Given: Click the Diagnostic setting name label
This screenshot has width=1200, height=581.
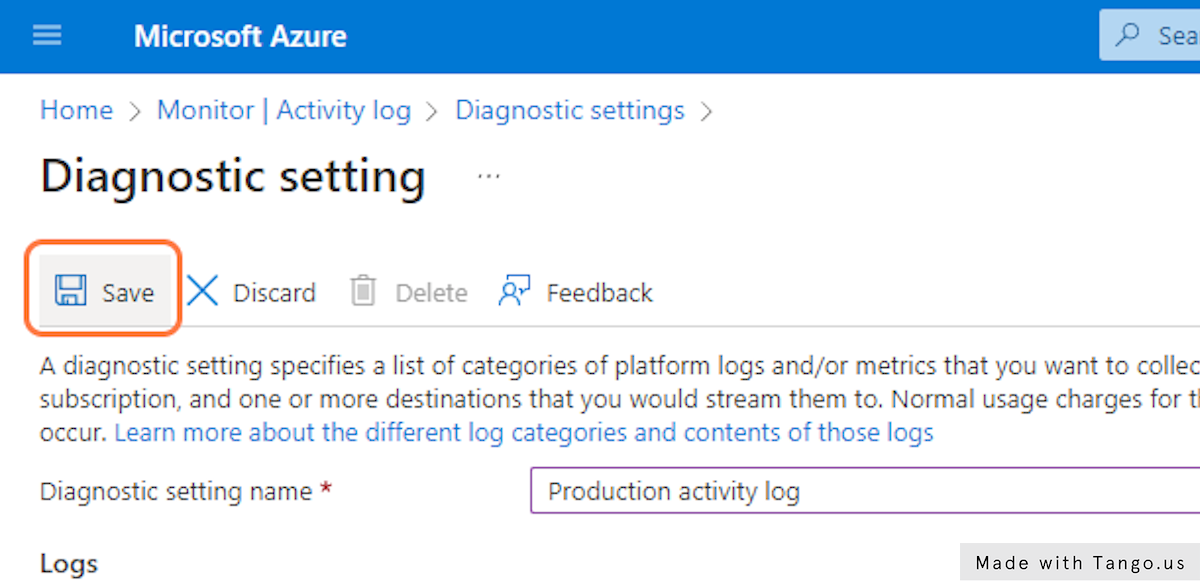Looking at the screenshot, I should (176, 491).
